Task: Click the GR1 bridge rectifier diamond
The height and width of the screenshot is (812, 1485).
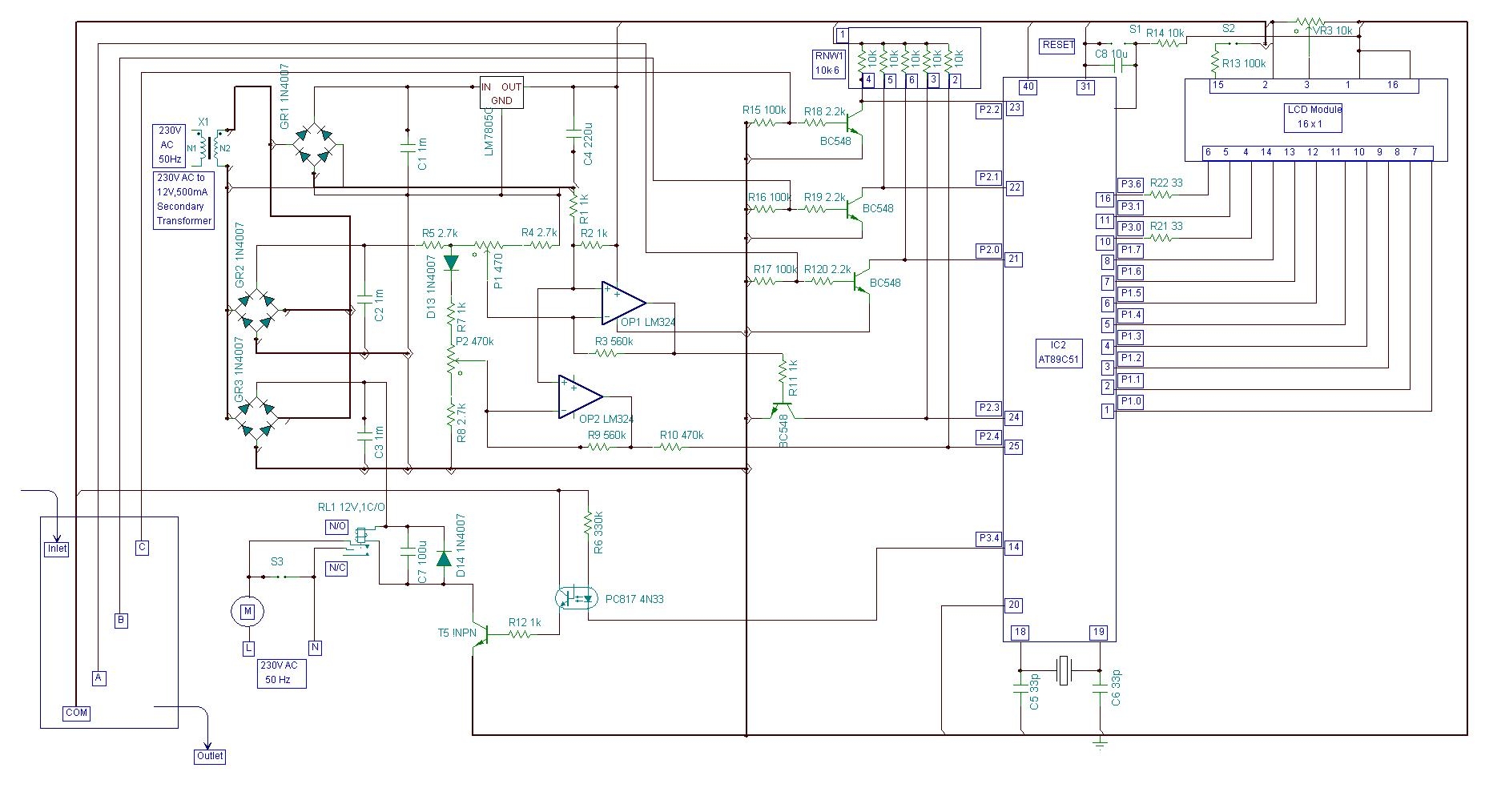Action: click(x=313, y=145)
